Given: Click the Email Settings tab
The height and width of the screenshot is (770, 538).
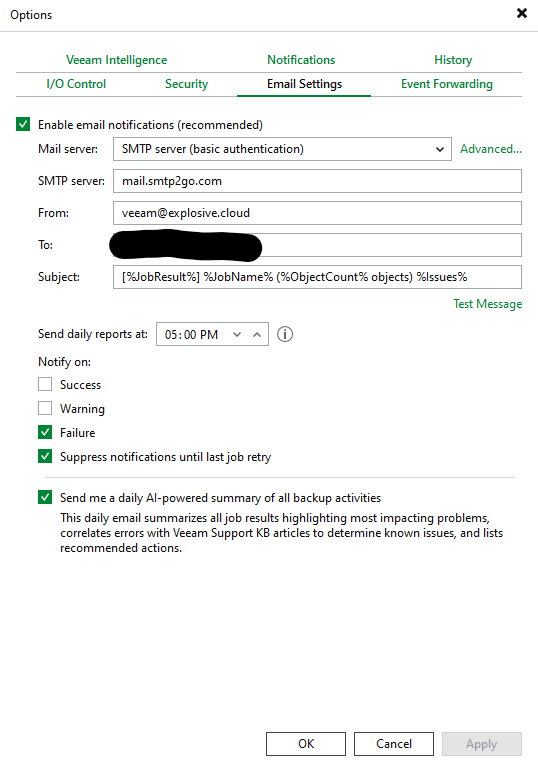Looking at the screenshot, I should pos(304,84).
